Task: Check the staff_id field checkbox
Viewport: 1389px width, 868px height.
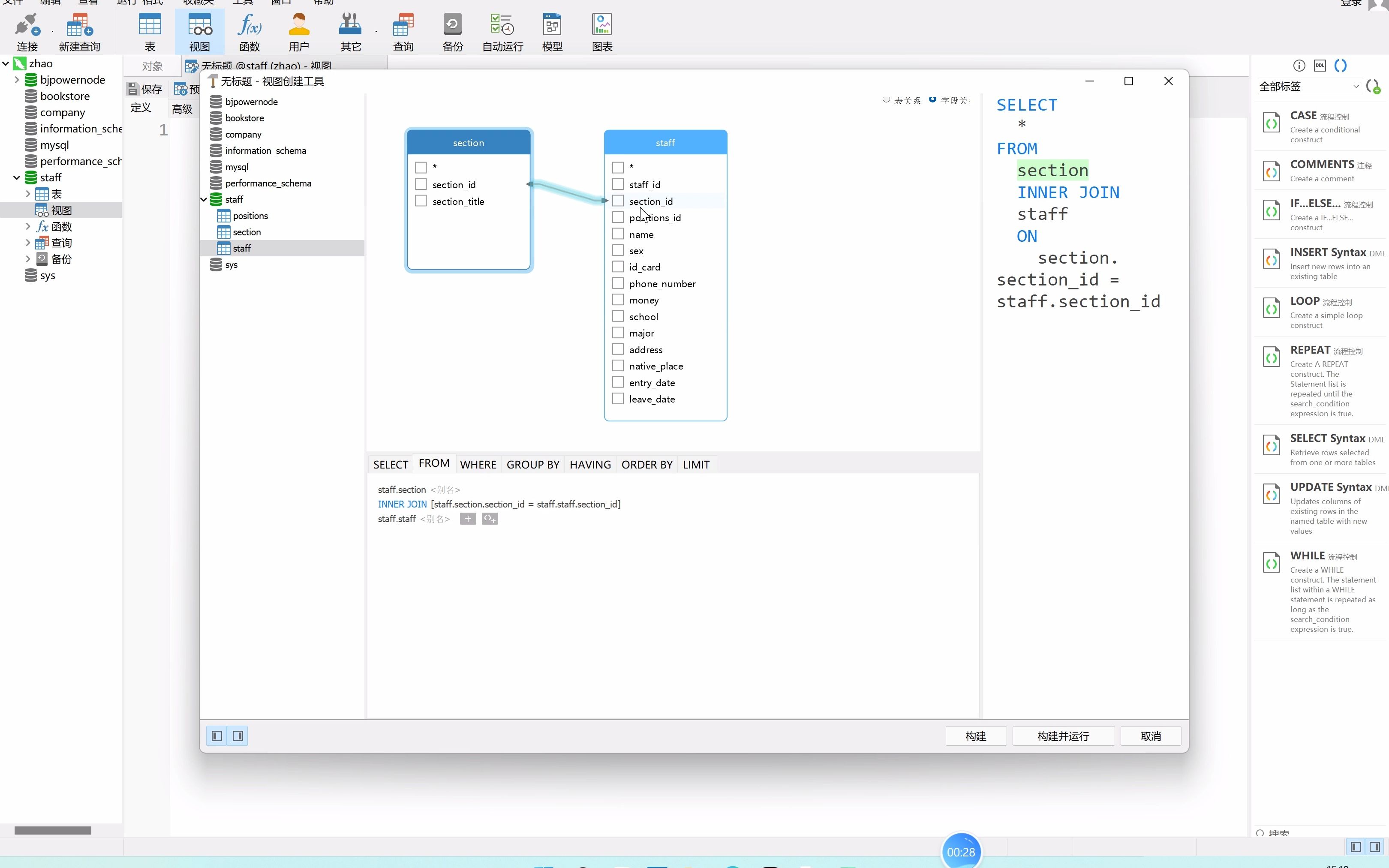Action: pyautogui.click(x=618, y=184)
